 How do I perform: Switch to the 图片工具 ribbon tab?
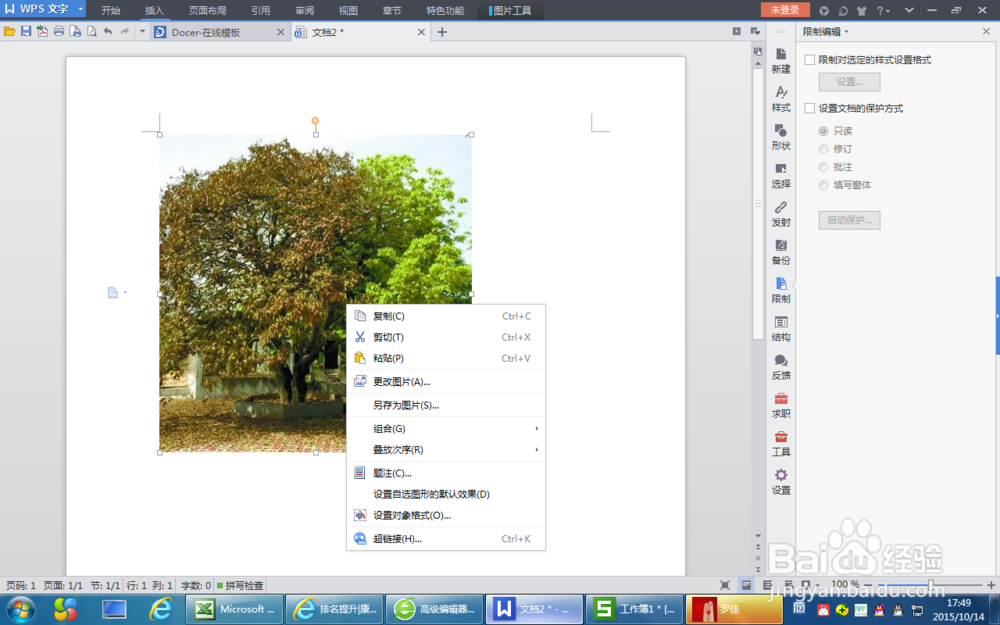click(x=511, y=11)
